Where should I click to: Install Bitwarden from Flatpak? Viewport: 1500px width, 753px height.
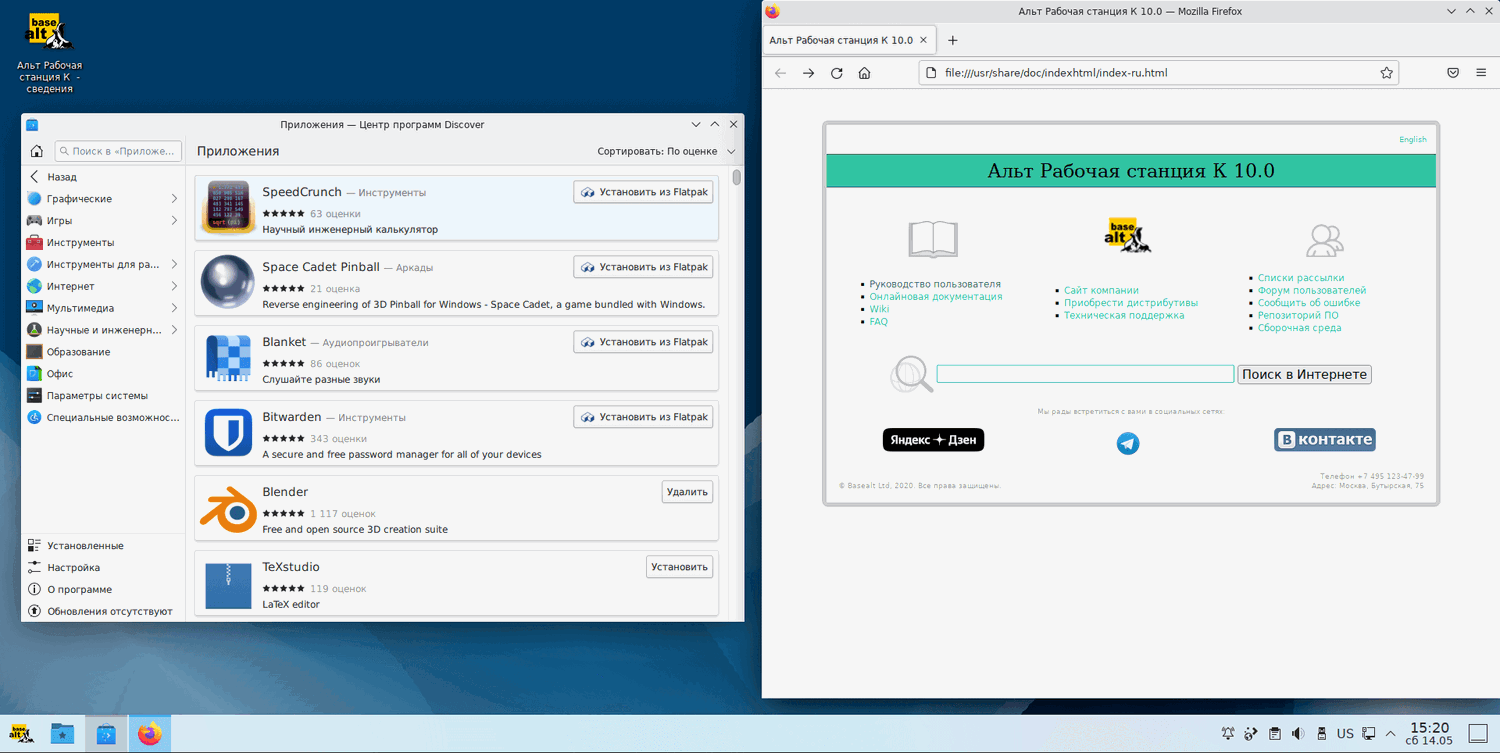pyautogui.click(x=643, y=417)
